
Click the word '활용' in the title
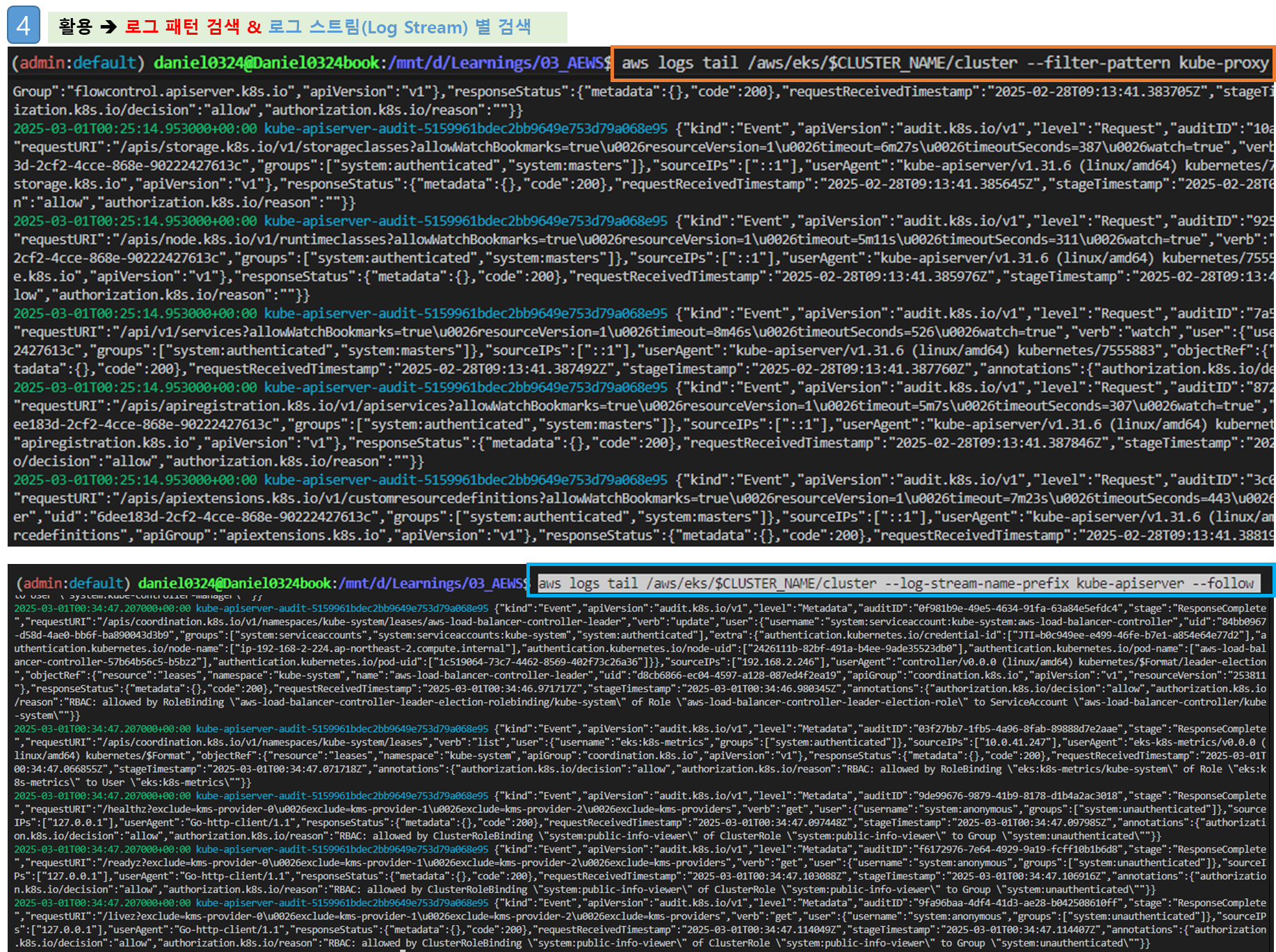pyautogui.click(x=75, y=27)
